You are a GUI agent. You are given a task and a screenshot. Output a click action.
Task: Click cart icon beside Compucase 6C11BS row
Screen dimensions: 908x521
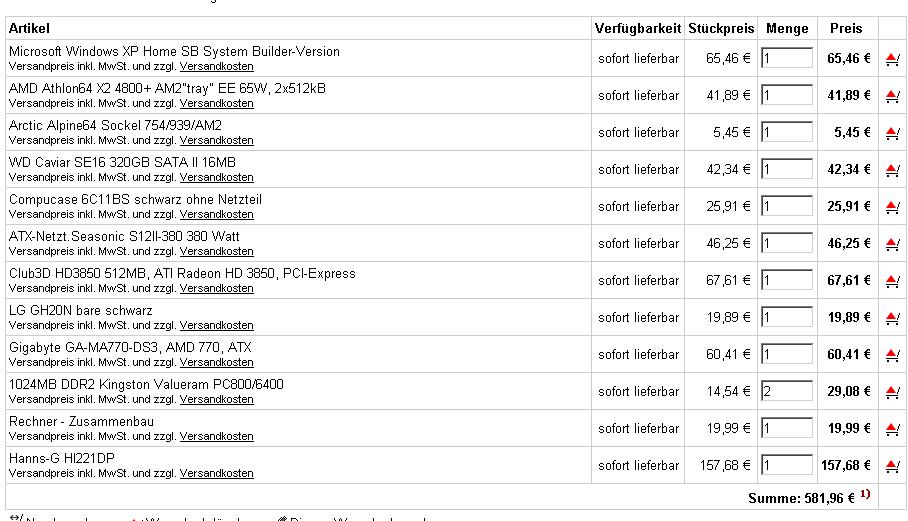[x=892, y=207]
